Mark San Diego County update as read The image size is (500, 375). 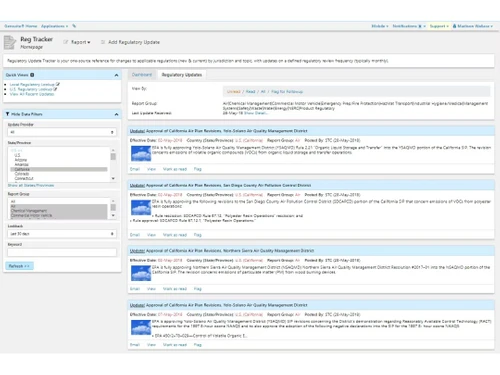click(x=175, y=235)
